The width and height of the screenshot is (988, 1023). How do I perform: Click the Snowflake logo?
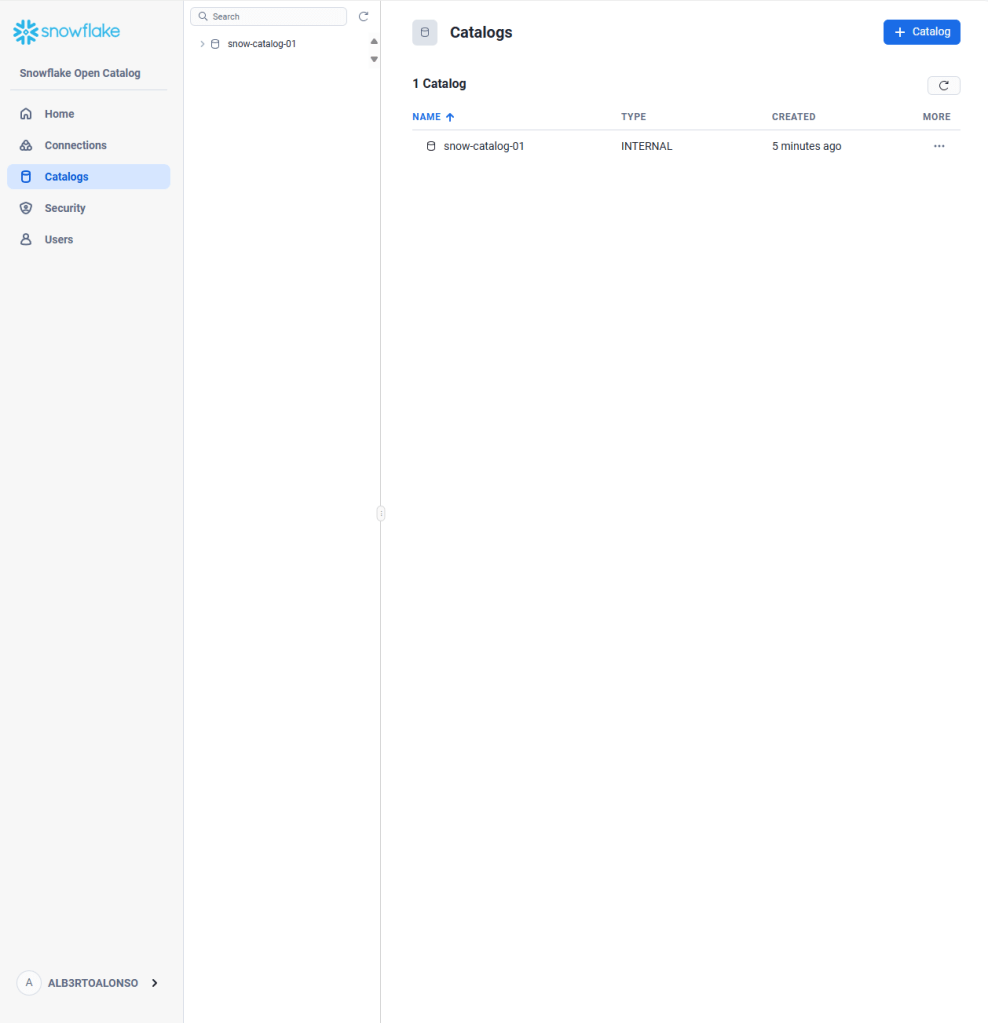[x=66, y=32]
